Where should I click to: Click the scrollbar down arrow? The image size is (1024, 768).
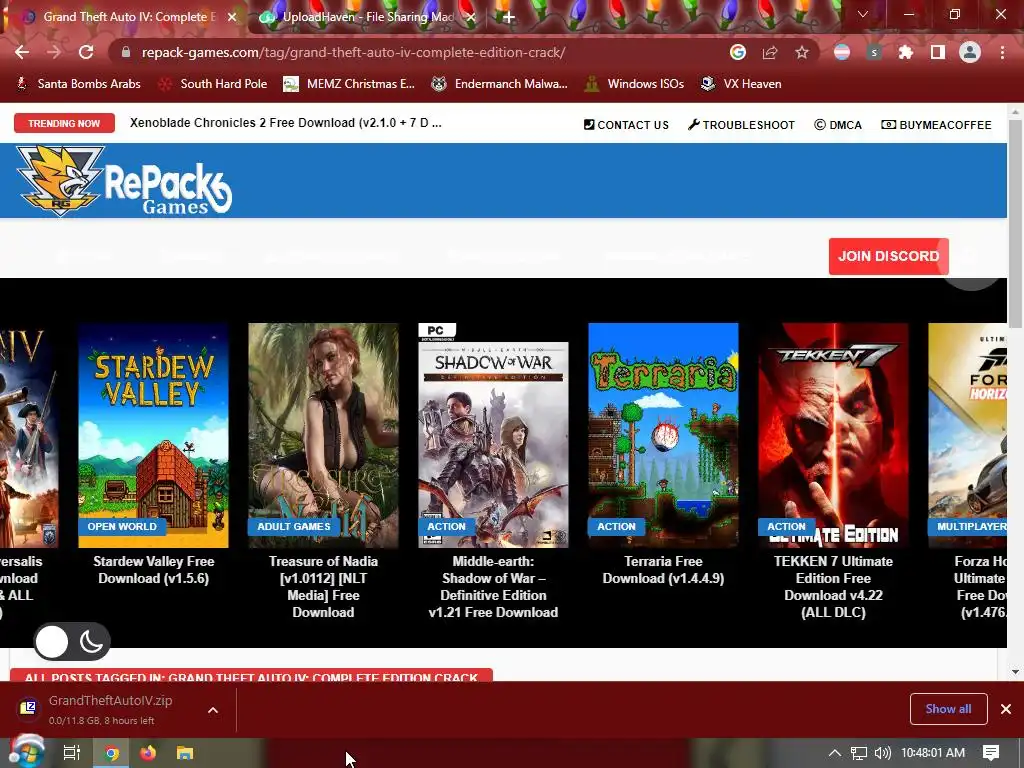(1015, 671)
